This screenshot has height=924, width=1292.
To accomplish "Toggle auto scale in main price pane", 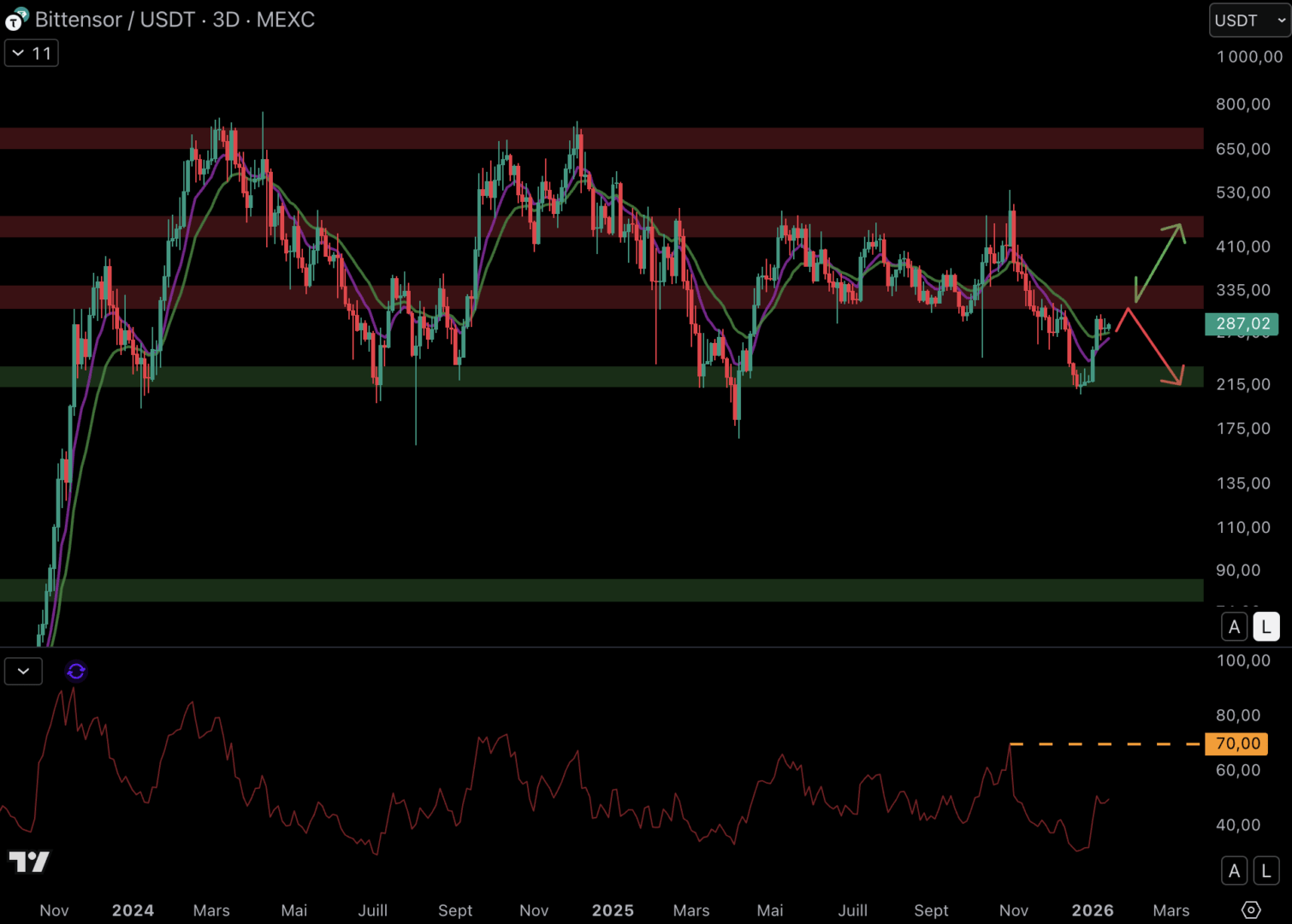I will [x=1234, y=627].
